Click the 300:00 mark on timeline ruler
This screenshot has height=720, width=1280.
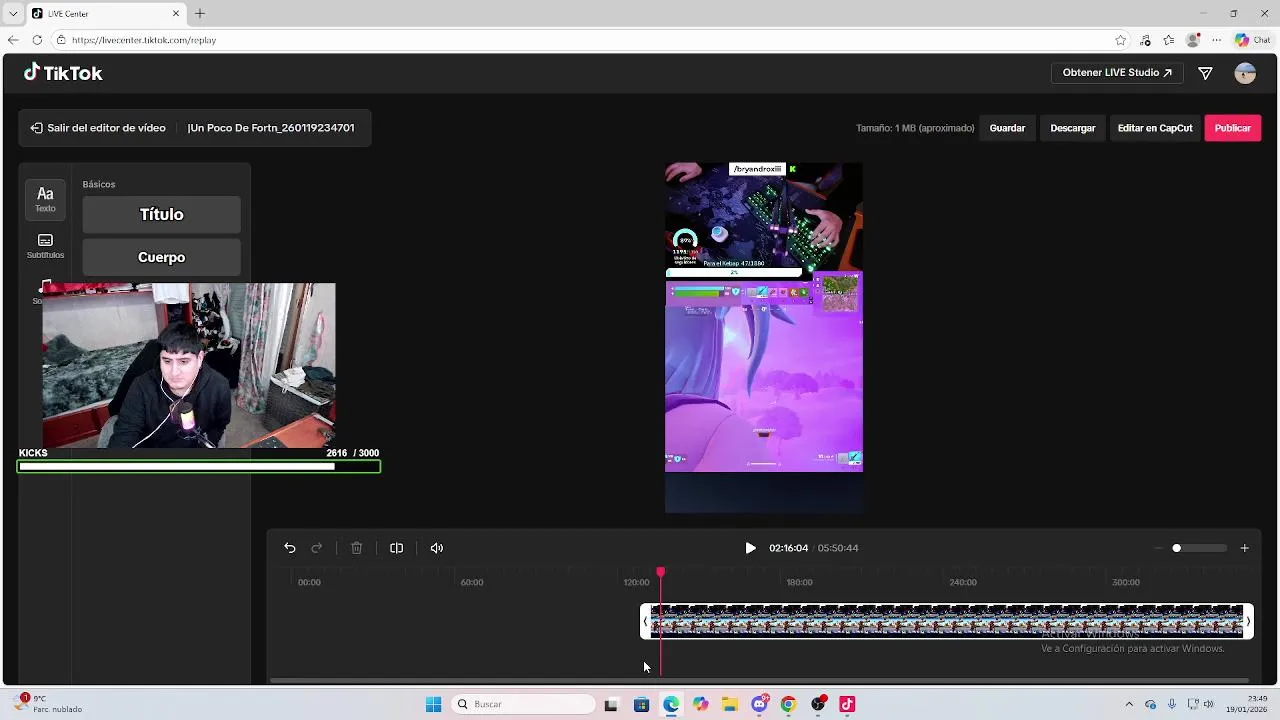(1126, 582)
